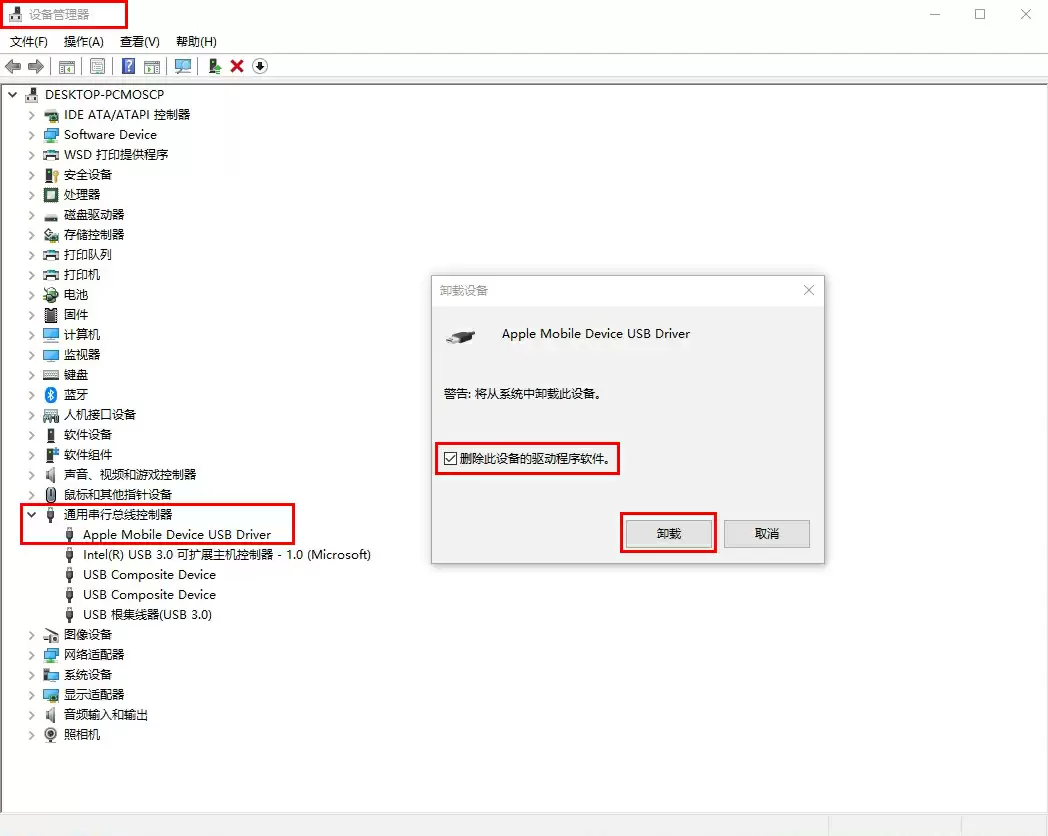Click the 取消 button to cancel uninstall

tap(766, 534)
